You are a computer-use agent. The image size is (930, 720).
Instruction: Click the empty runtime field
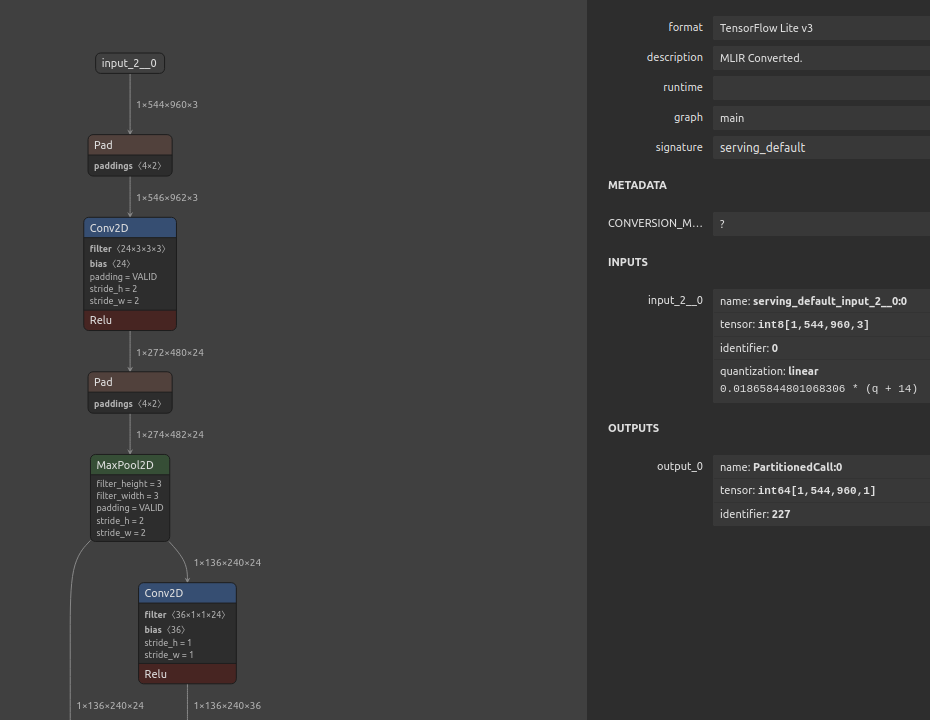pyautogui.click(x=820, y=88)
